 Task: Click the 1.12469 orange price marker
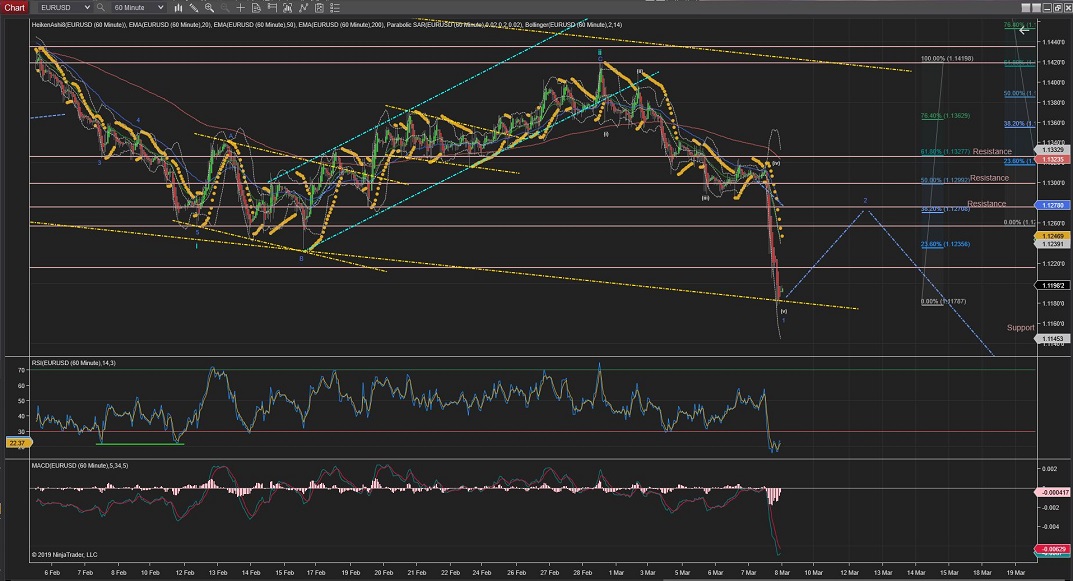click(1052, 236)
